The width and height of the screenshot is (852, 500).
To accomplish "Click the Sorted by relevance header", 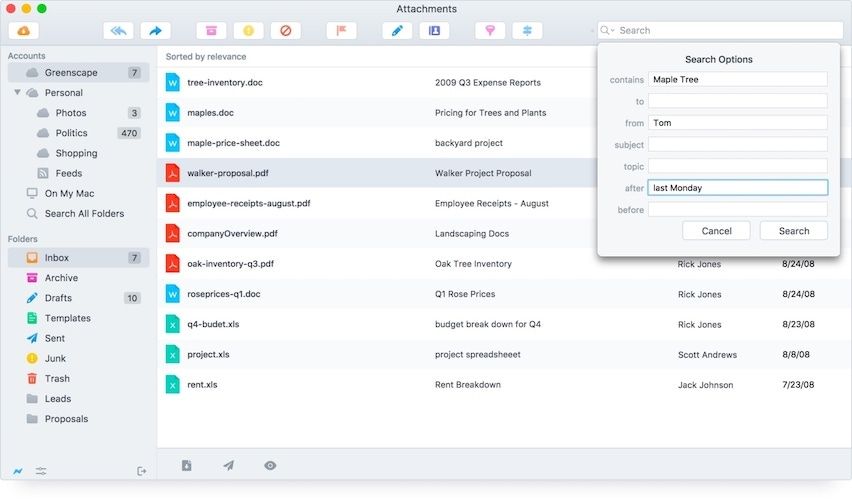I will tap(206, 57).
